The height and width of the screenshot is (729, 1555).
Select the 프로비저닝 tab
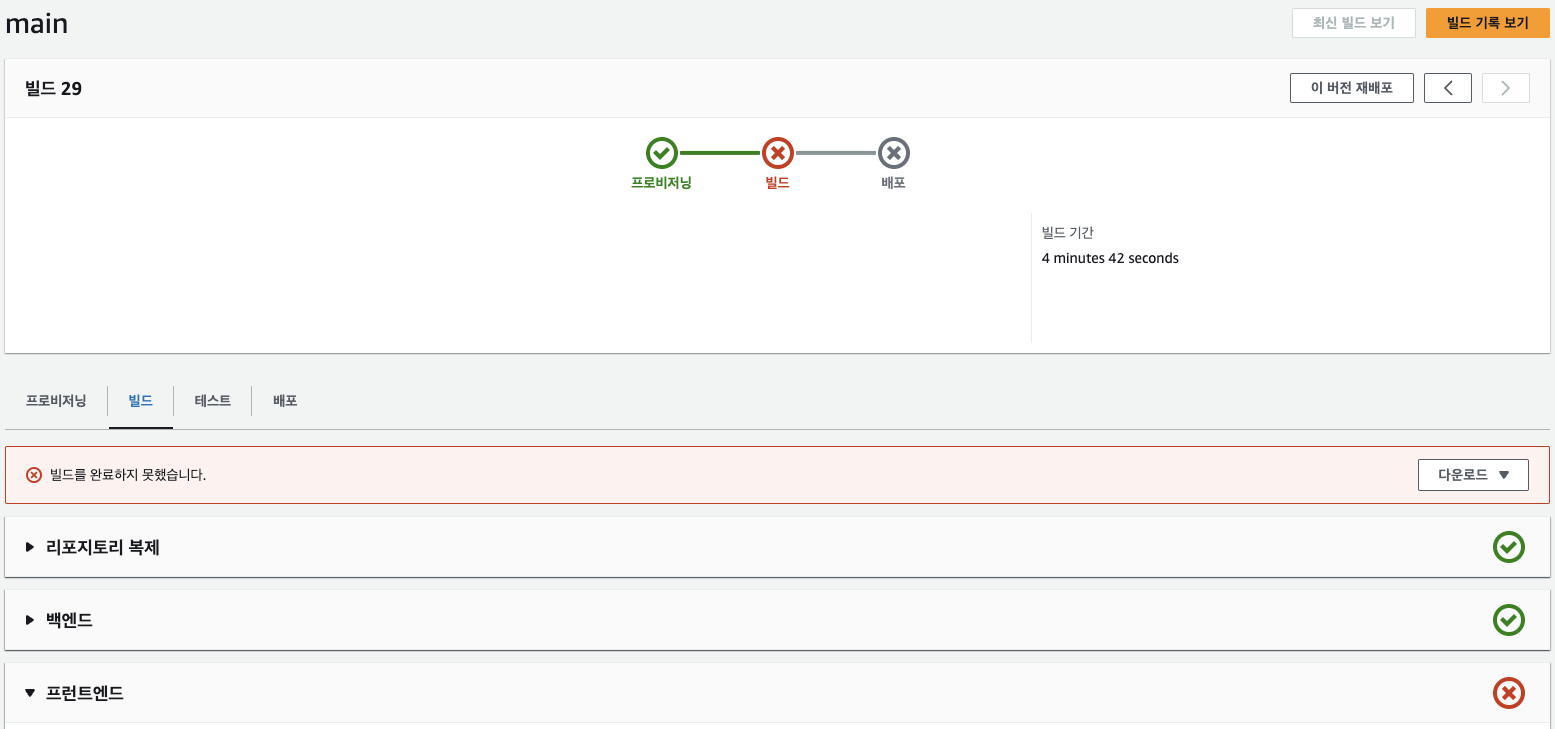[54, 400]
